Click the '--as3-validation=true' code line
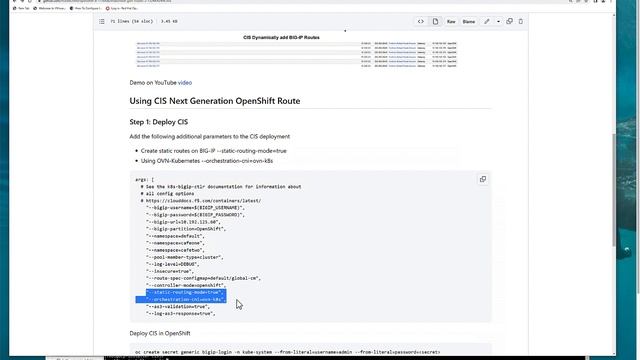Viewport: 640px width, 360px height. 178,306
